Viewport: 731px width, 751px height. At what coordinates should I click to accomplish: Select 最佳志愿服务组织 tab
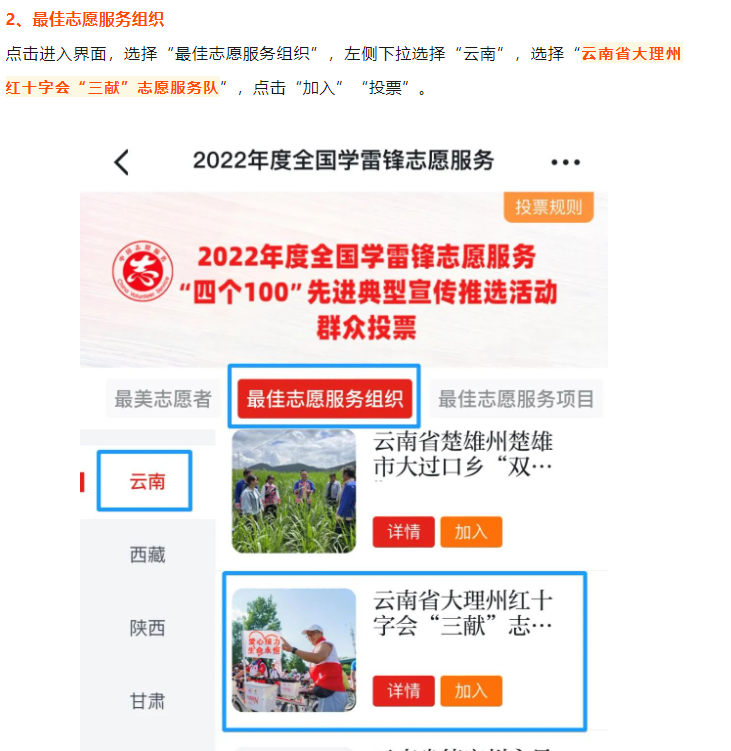(325, 398)
